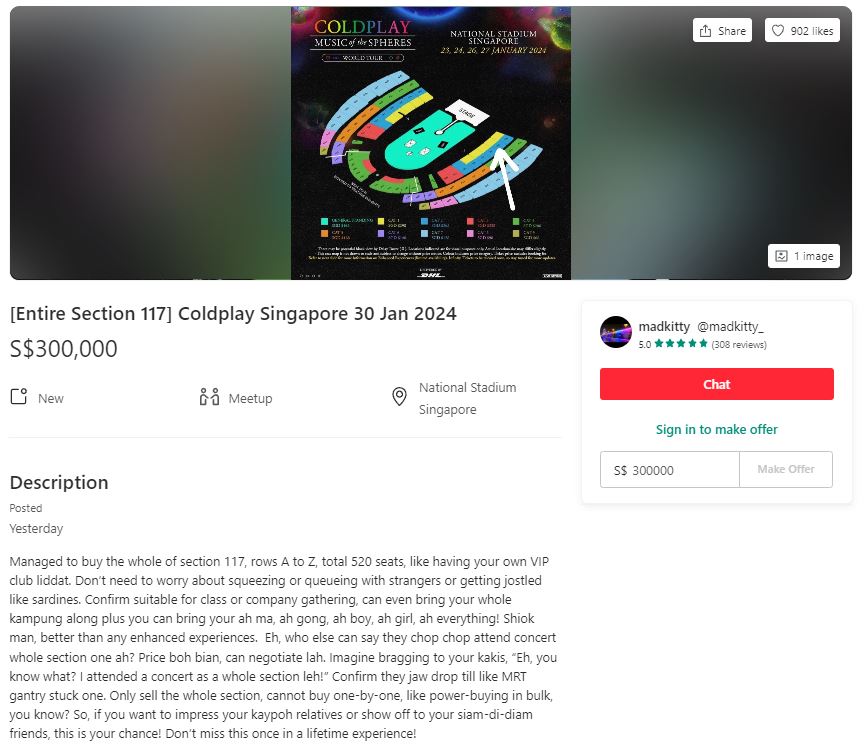View the 308 reviews link

click(x=739, y=344)
